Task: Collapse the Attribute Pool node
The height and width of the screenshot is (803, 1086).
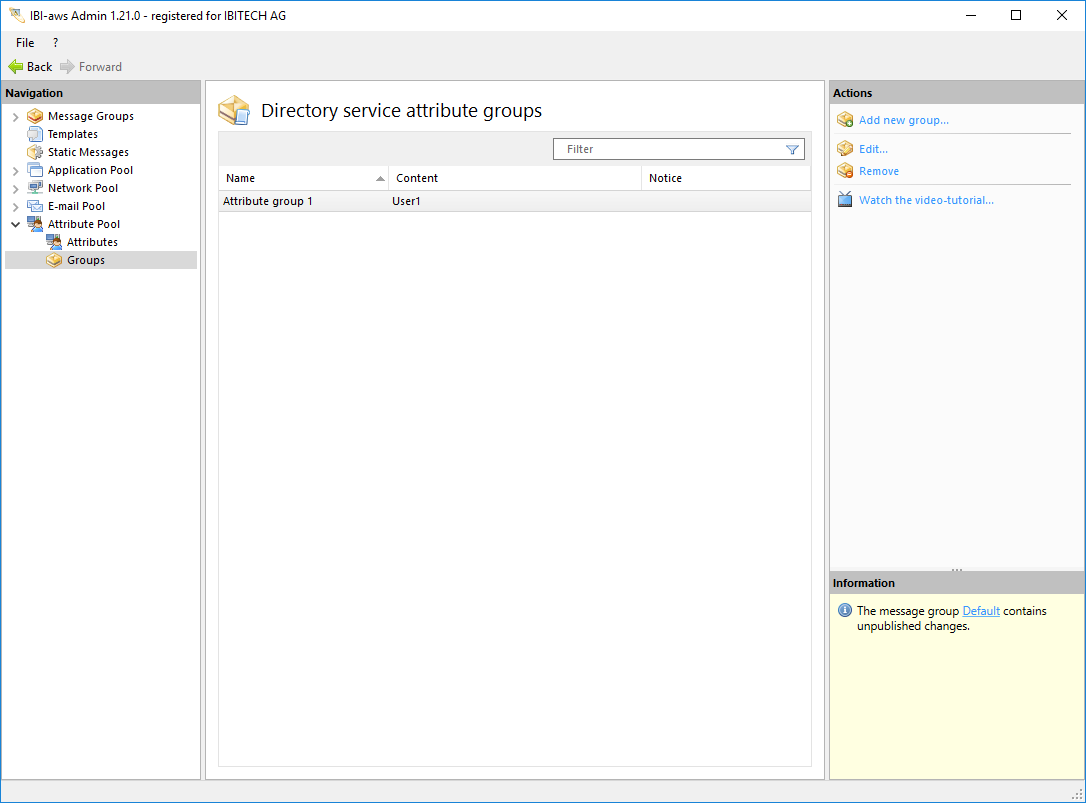Action: [x=15, y=225]
